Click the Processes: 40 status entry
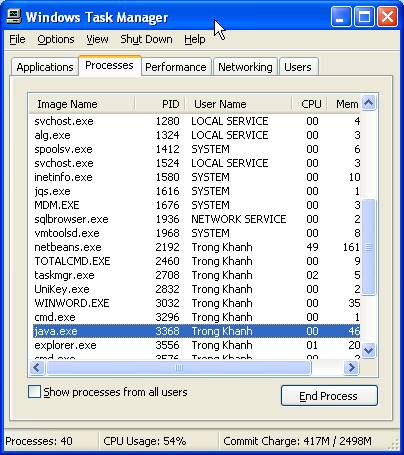The height and width of the screenshot is (455, 404). pos(39,441)
